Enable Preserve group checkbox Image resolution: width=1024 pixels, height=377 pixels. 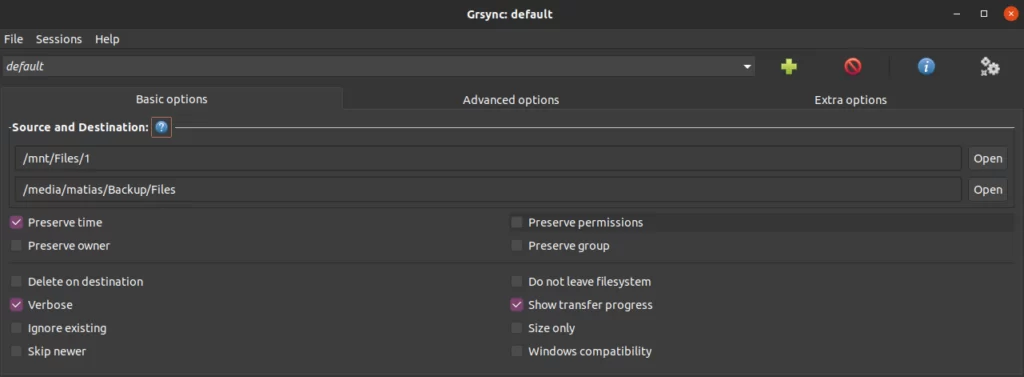[517, 246]
